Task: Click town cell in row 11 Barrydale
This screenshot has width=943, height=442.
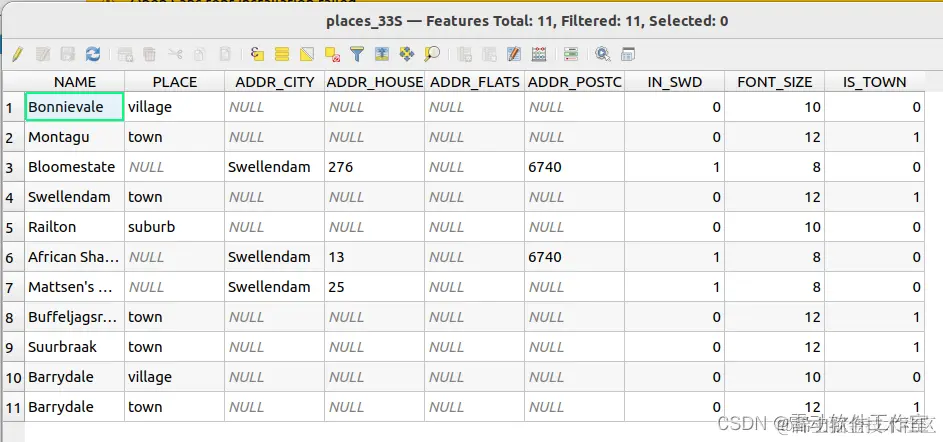Action: click(x=174, y=407)
